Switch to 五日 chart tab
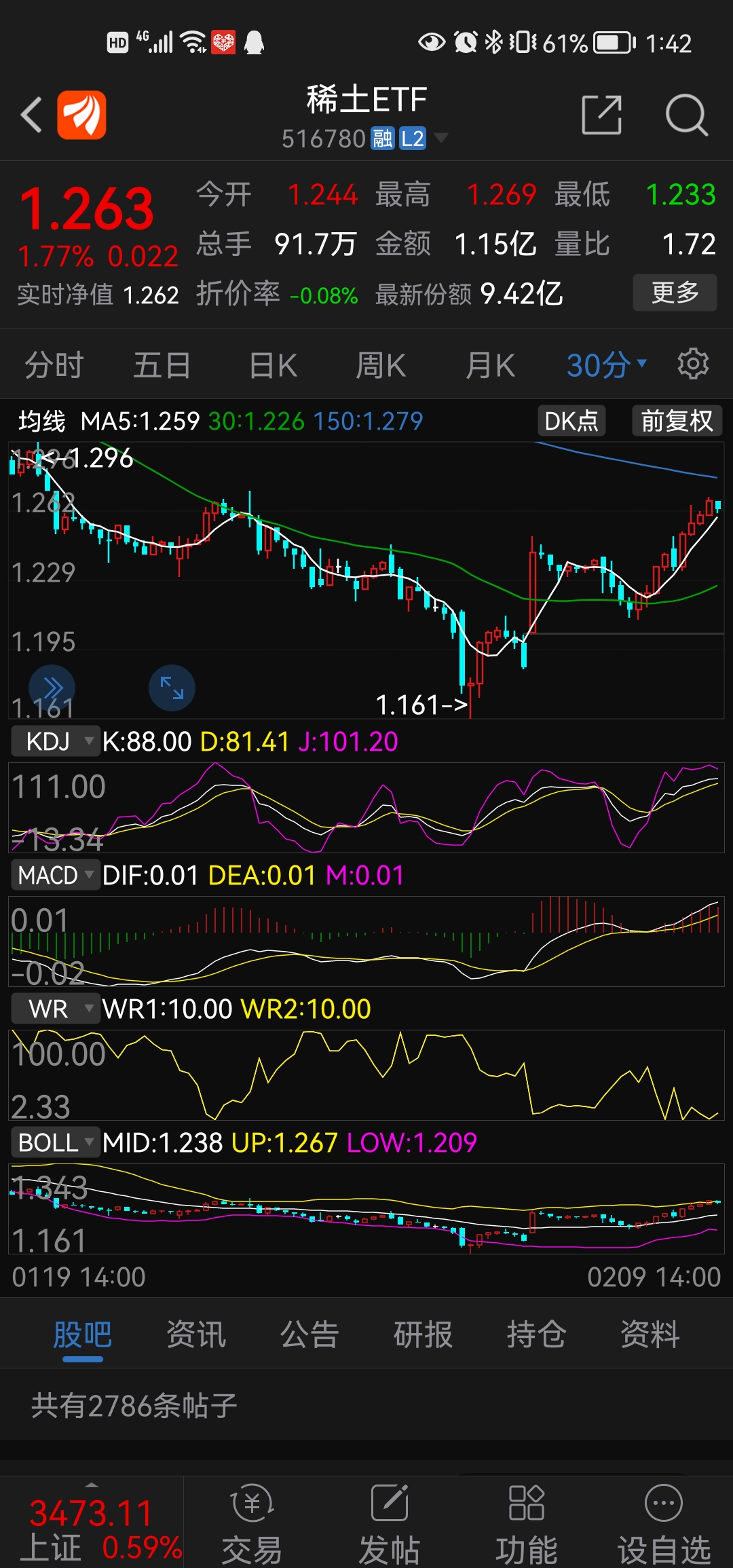733x1568 pixels. click(x=162, y=365)
